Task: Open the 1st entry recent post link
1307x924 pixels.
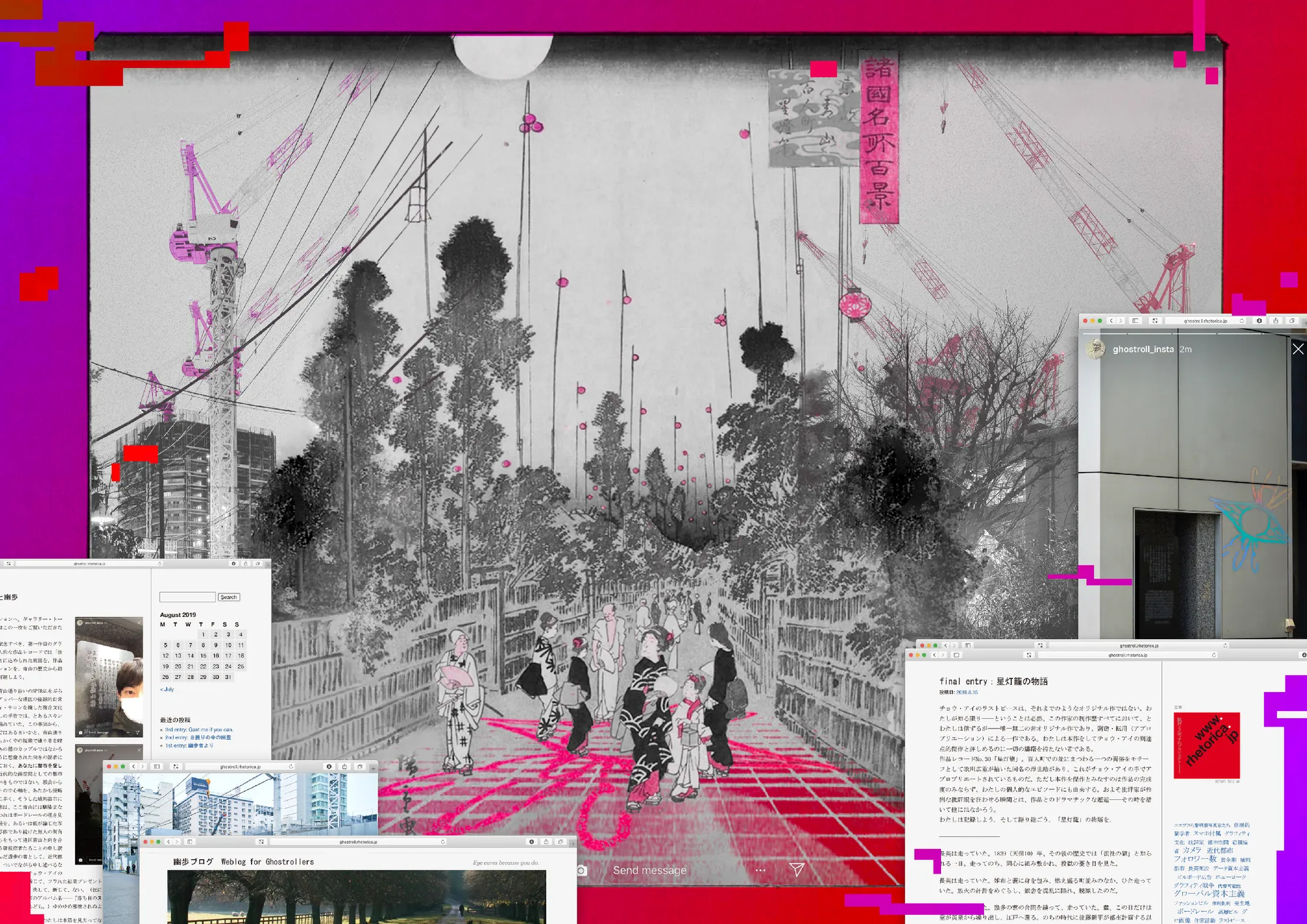Action: tap(189, 746)
